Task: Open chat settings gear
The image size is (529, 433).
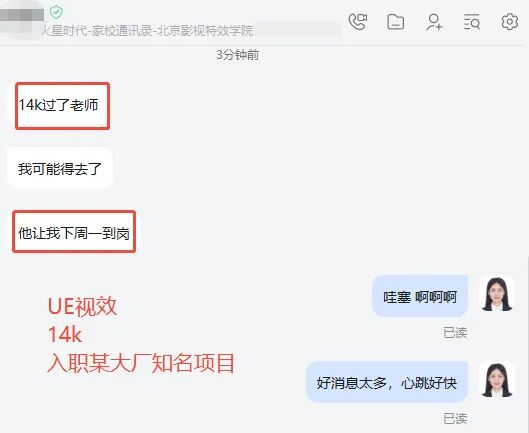Action: coord(509,22)
